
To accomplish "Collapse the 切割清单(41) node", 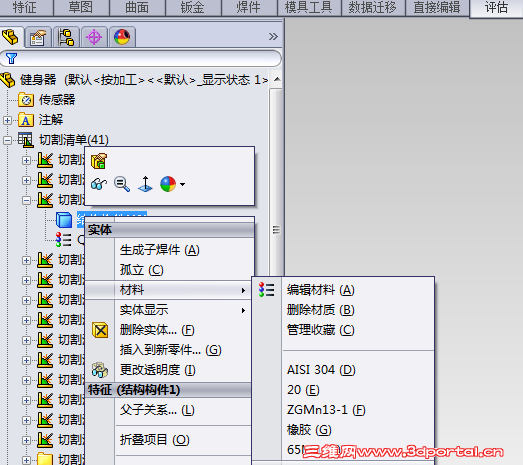I will click(x=7, y=140).
